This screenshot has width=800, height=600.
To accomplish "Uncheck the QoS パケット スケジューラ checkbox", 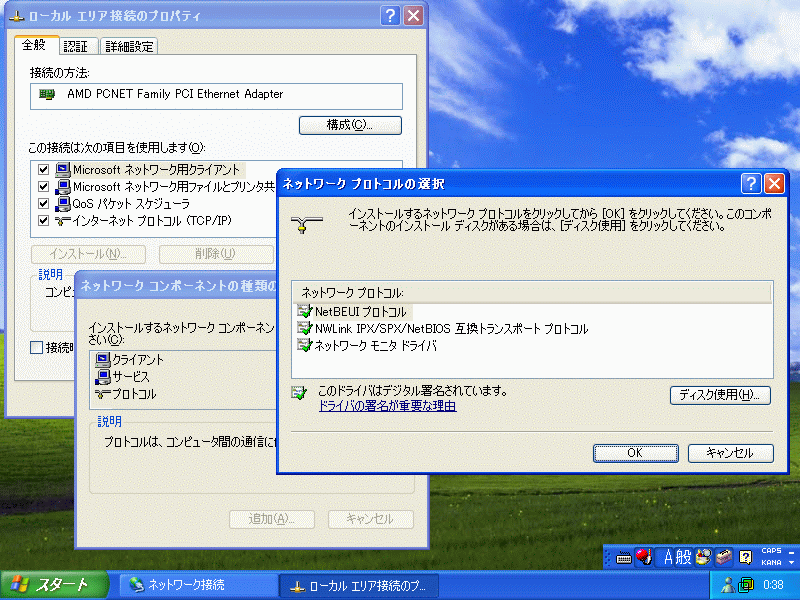I will click(43, 204).
